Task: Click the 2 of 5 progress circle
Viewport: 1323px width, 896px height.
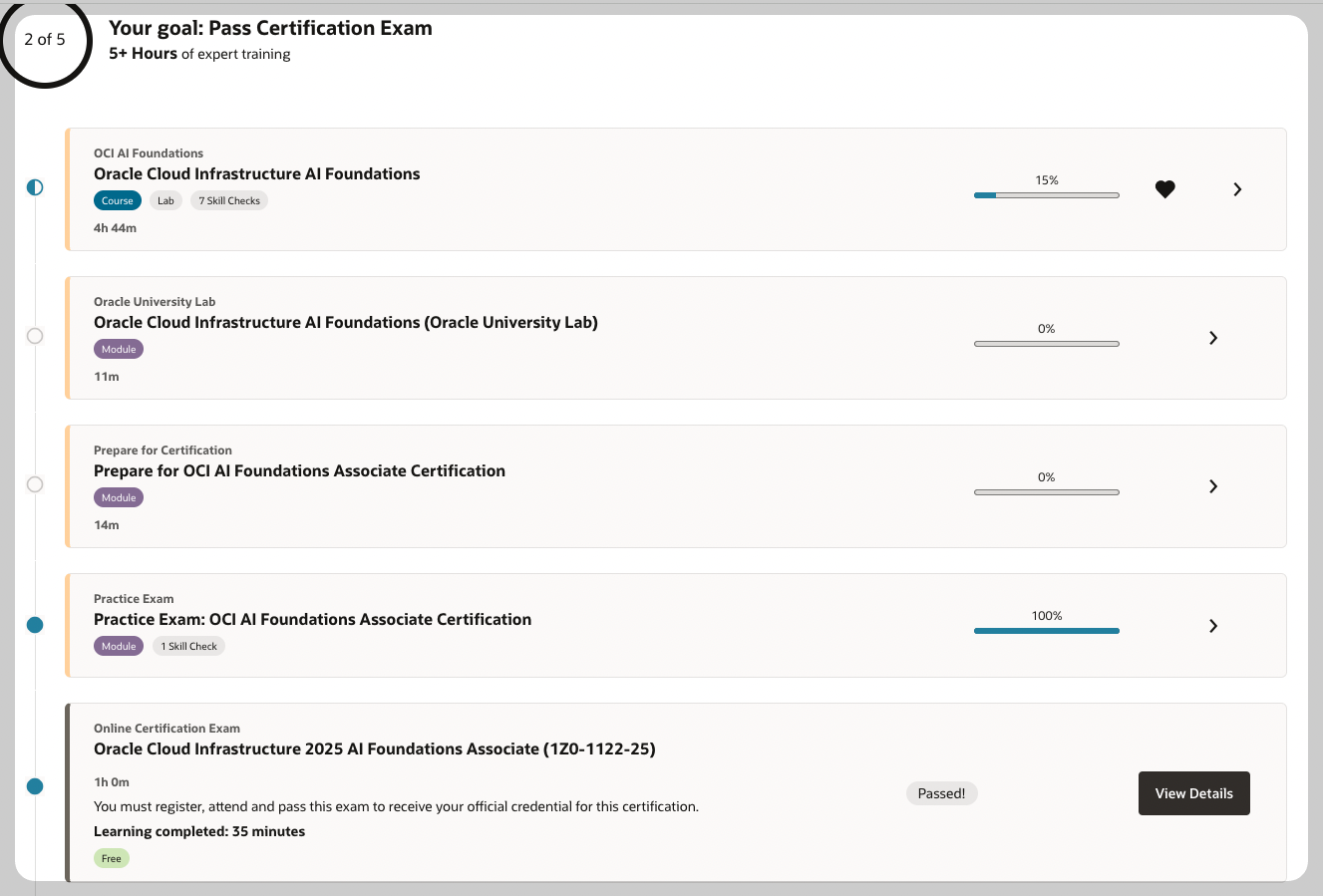Action: pyautogui.click(x=45, y=40)
